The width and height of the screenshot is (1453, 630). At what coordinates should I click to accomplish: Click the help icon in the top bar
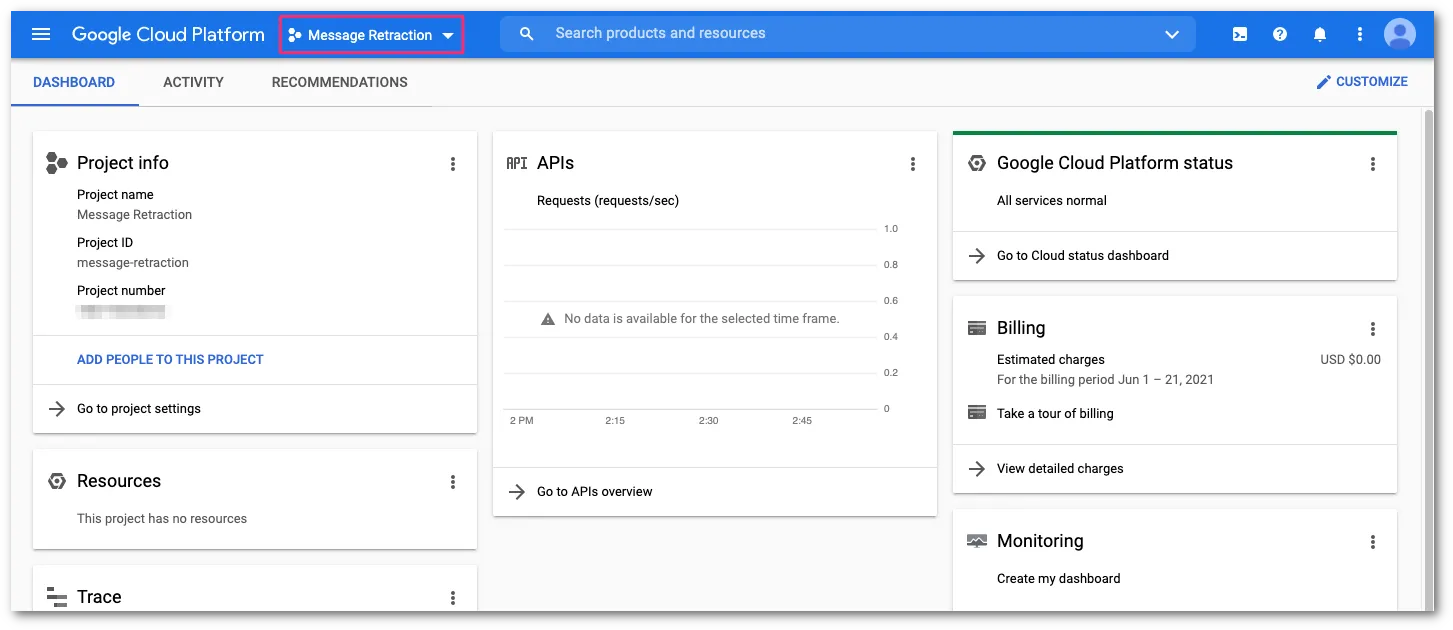click(x=1279, y=33)
